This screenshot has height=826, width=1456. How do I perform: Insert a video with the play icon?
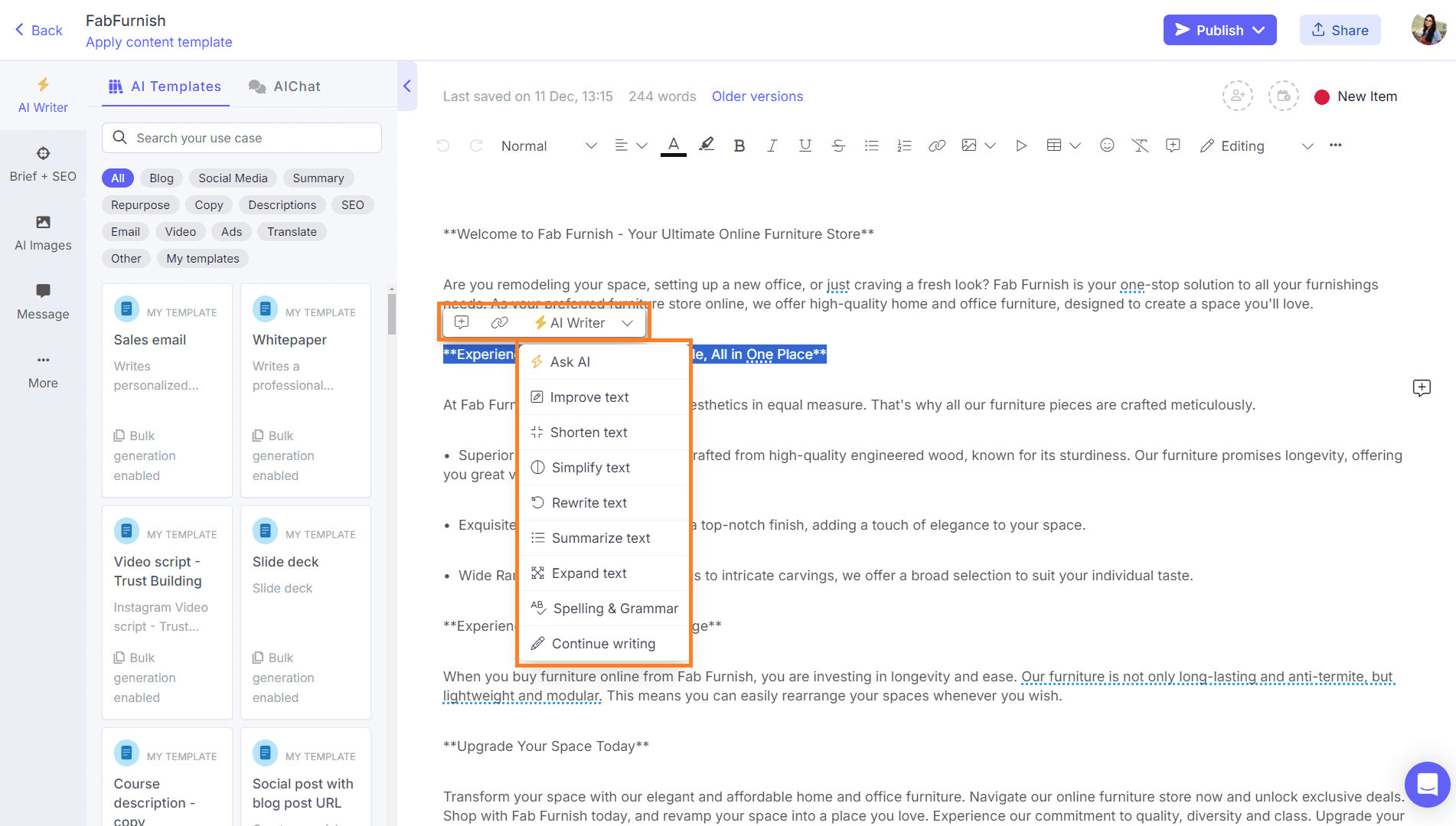(x=1020, y=145)
